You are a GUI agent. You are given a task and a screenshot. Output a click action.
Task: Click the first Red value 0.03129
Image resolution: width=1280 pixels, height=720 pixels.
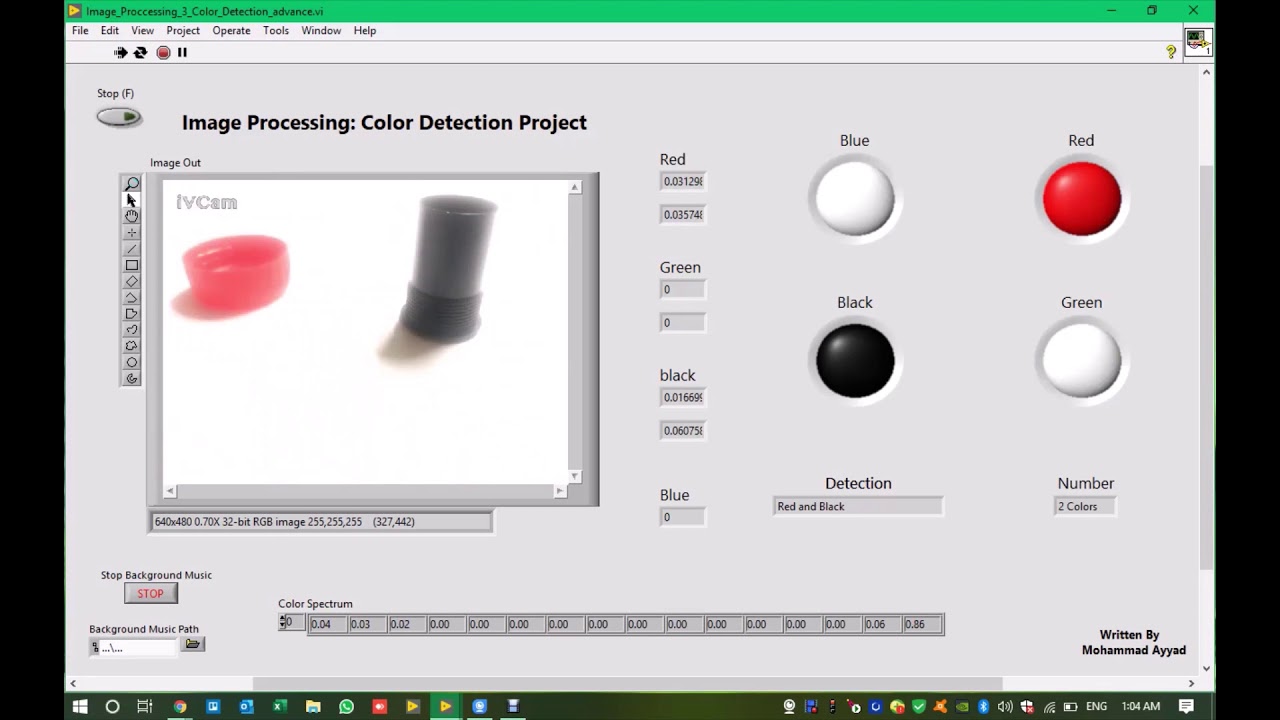(683, 181)
